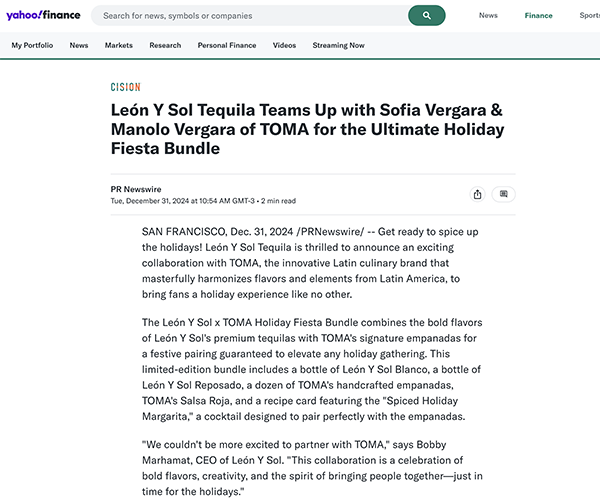
Task: Select Personal Finance in navigation
Action: 227,45
